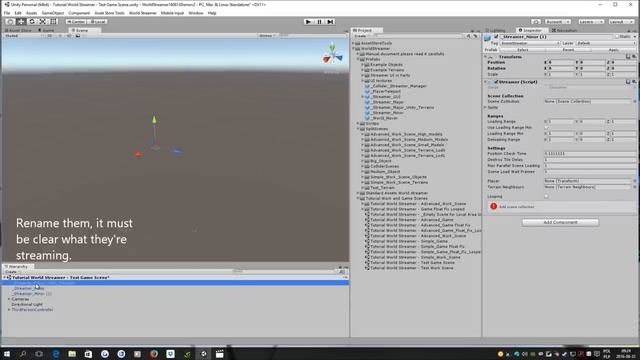Open Firefox from the taskbar
Image resolution: width=640 pixels, height=360 pixels.
click(x=154, y=353)
